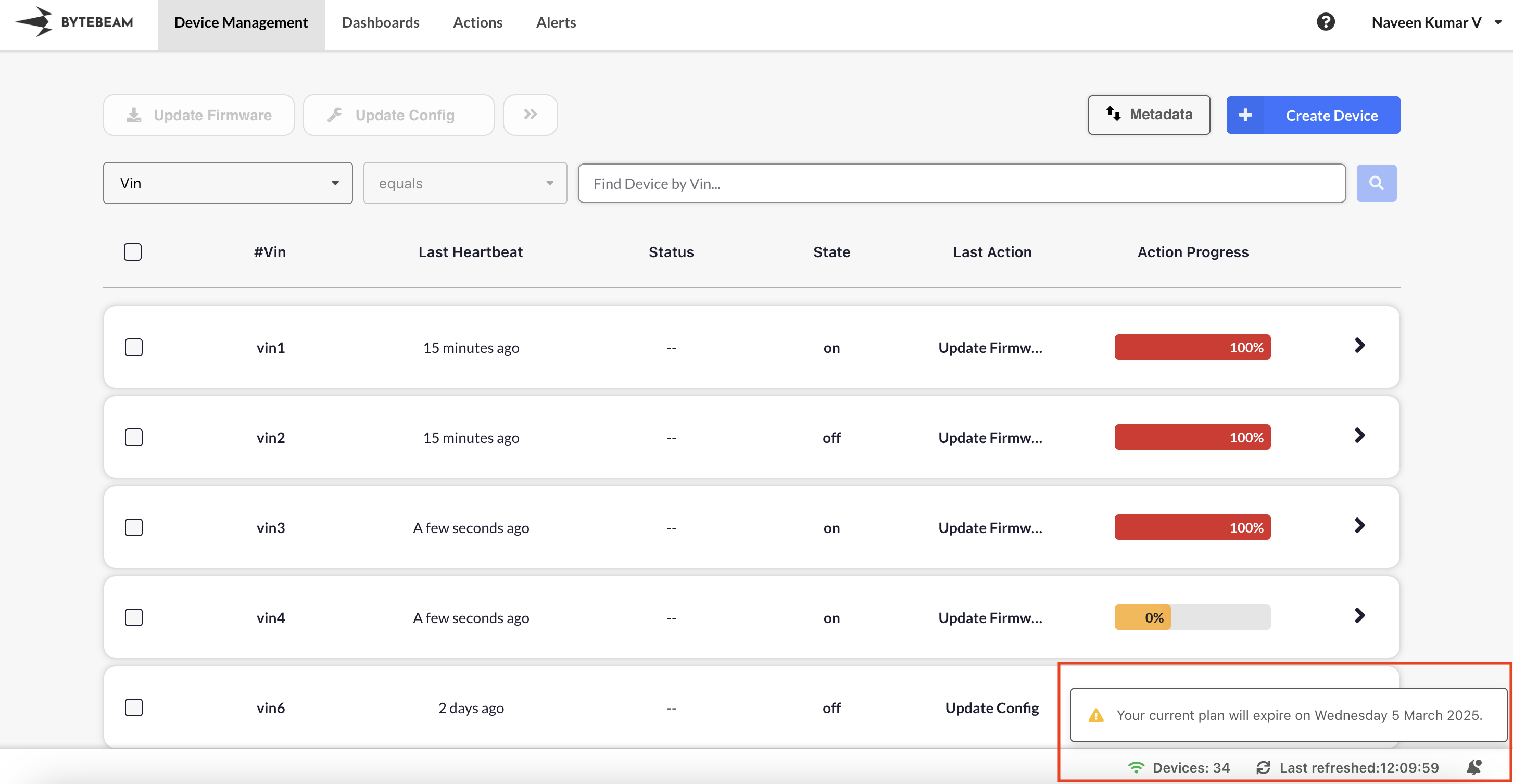The image size is (1513, 784).
Task: Click the double-chevron more actions button
Action: click(530, 115)
